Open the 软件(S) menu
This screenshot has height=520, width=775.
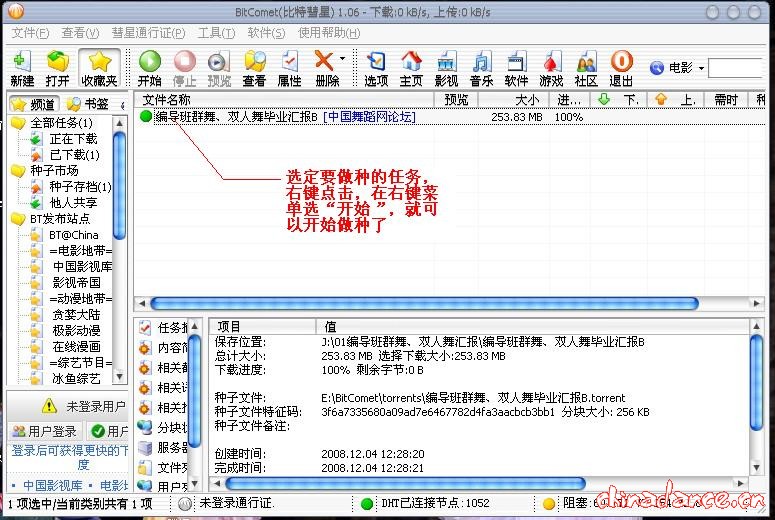pos(266,33)
